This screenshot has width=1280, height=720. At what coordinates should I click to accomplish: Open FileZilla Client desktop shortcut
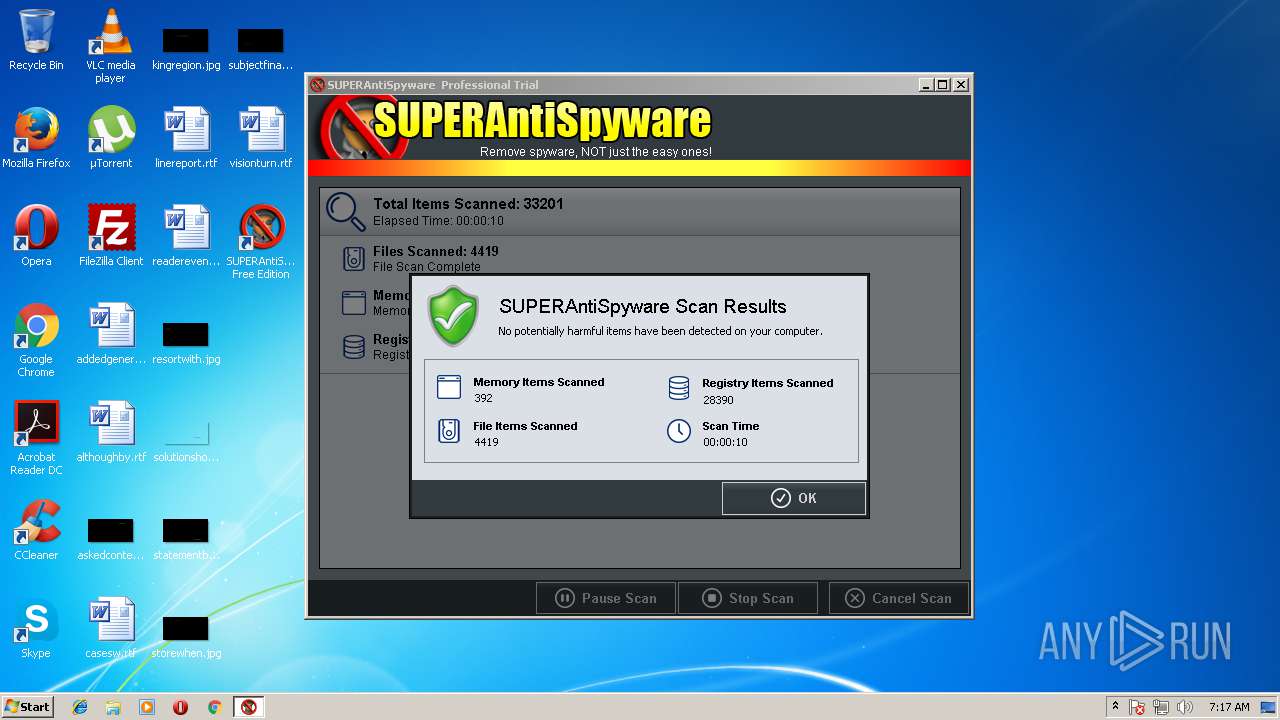point(111,236)
